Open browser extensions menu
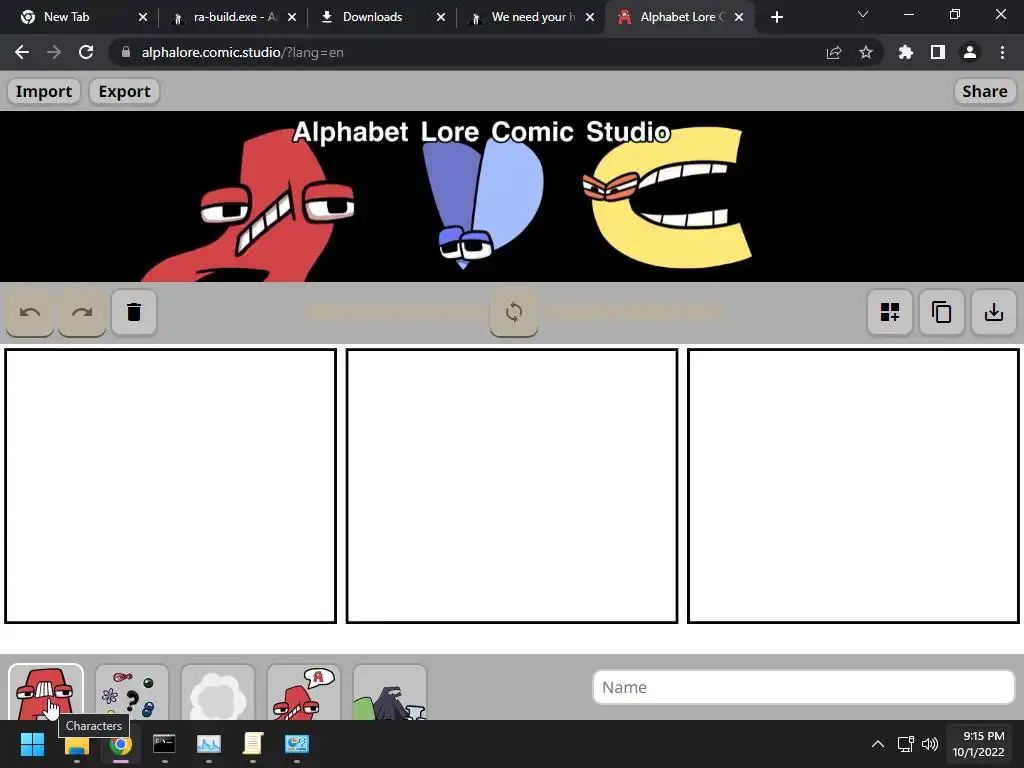Viewport: 1024px width, 768px height. click(905, 52)
